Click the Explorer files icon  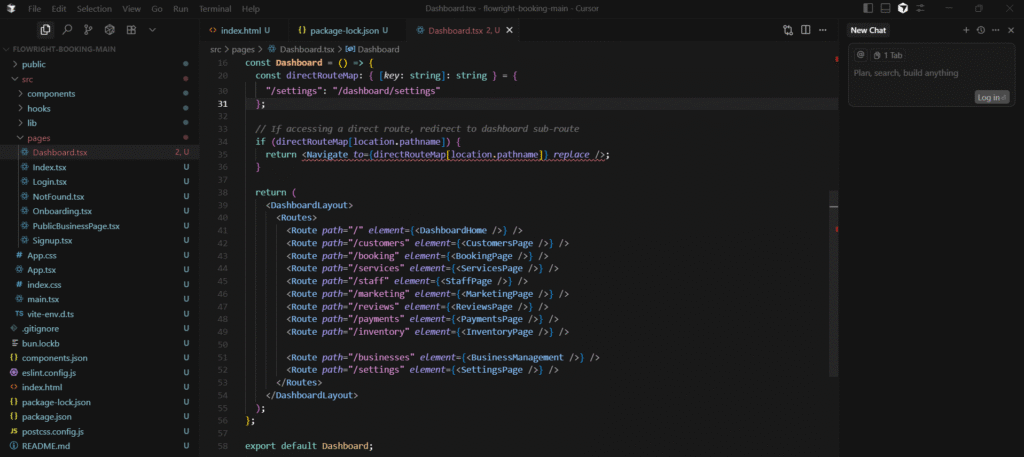click(x=45, y=30)
